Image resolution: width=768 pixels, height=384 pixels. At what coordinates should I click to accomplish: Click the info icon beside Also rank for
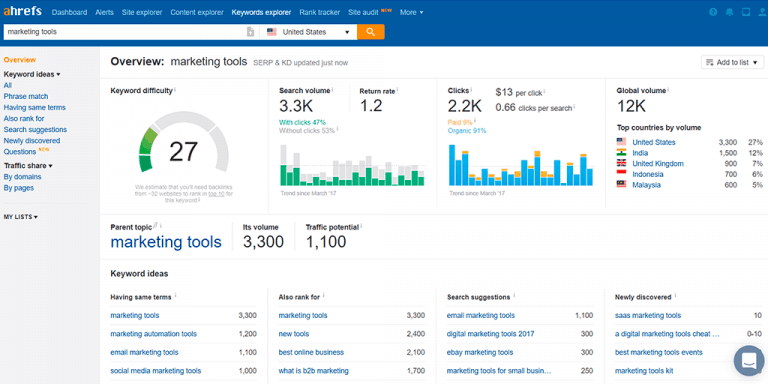click(324, 295)
